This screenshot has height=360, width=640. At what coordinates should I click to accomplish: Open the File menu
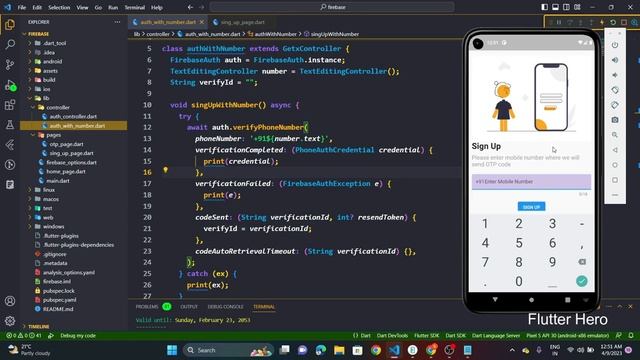click(22, 7)
